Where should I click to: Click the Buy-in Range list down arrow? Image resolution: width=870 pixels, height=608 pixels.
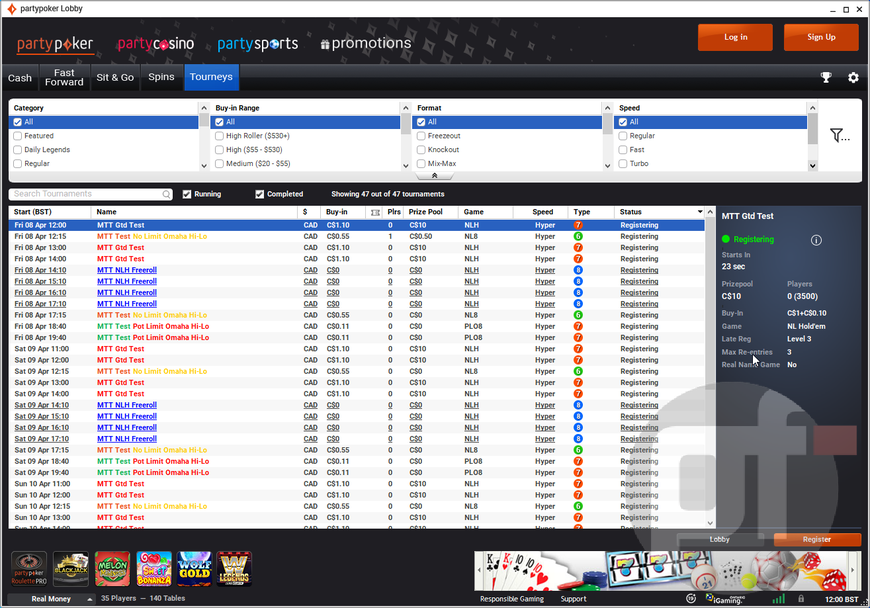coord(406,165)
